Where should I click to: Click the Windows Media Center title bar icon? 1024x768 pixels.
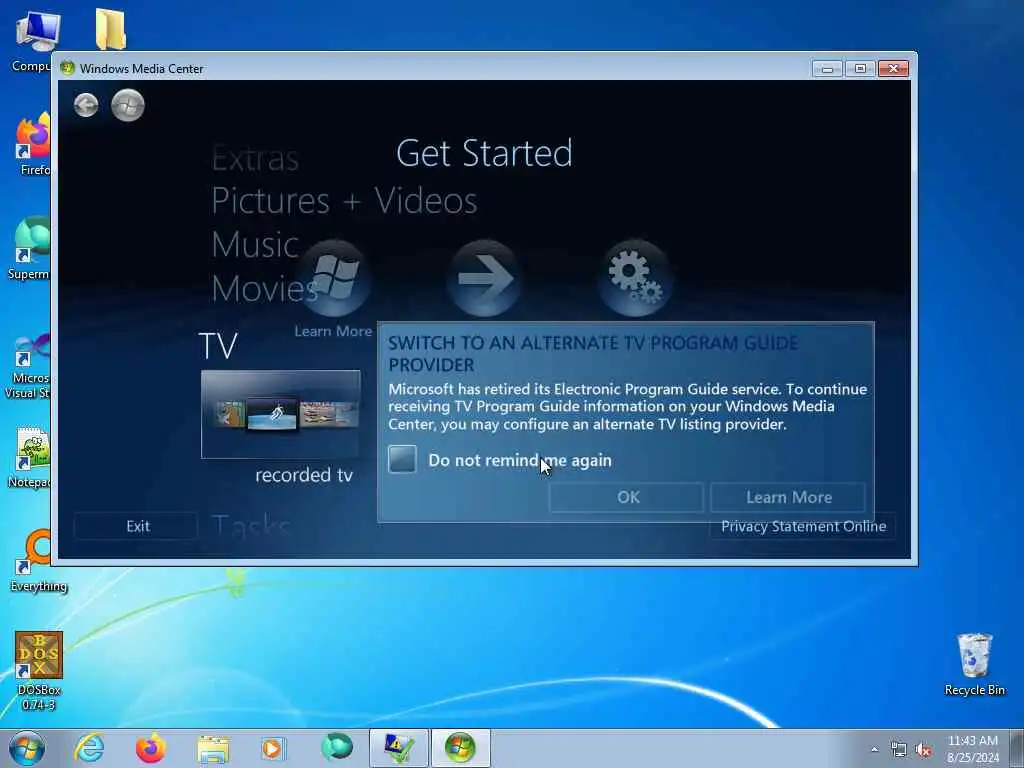(x=67, y=68)
